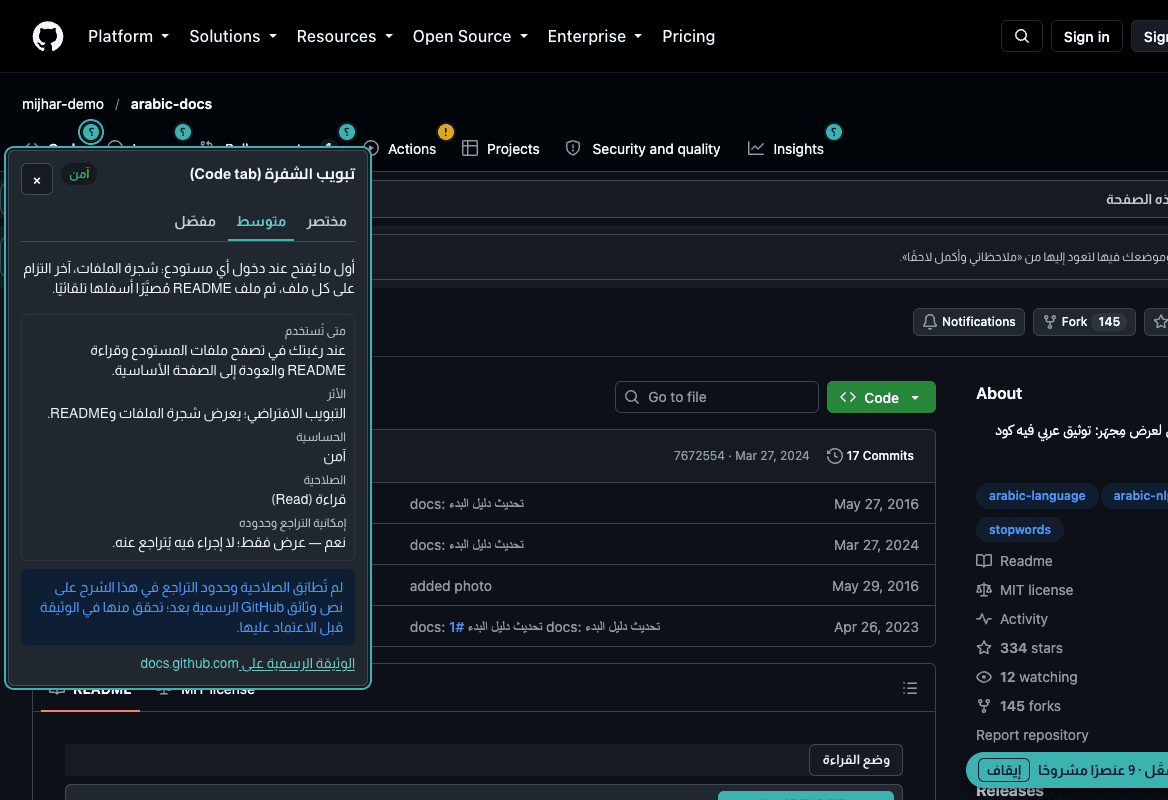This screenshot has width=1168, height=800.
Task: Click the teal help badge above Pull requests
Action: (346, 132)
